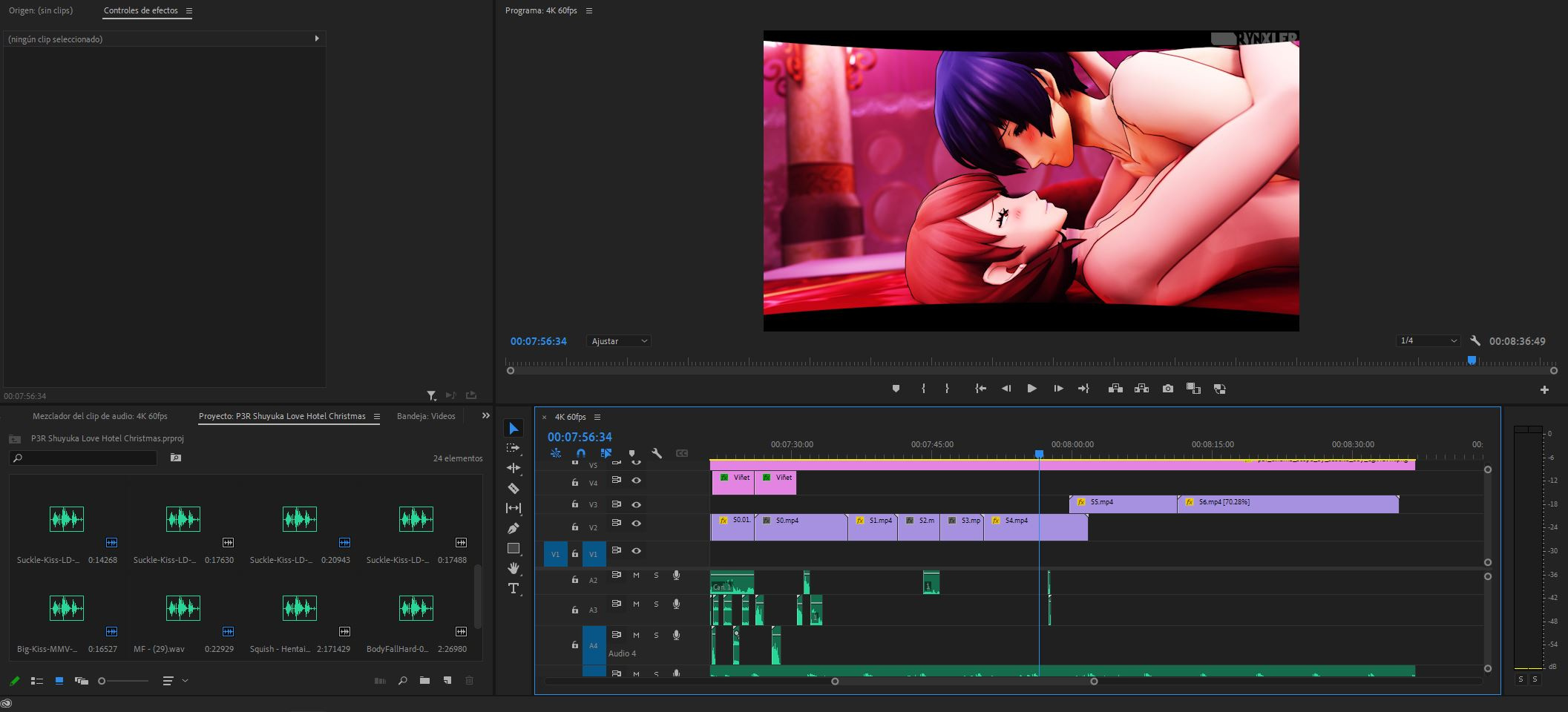Click the insert sequences as nests icon
This screenshot has width=1568, height=712.
coord(556,453)
